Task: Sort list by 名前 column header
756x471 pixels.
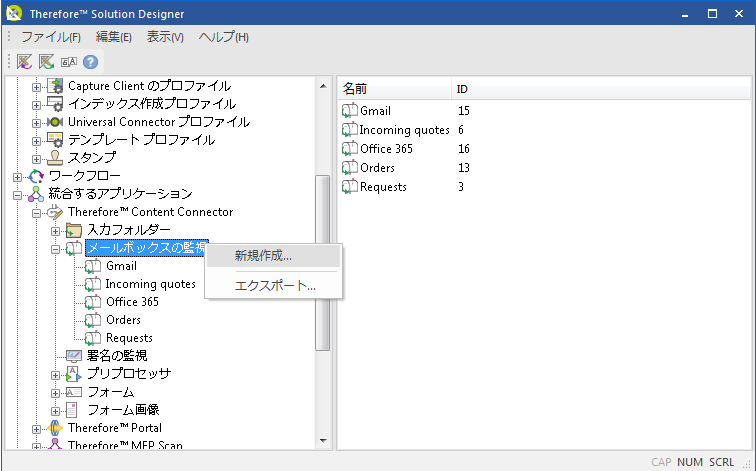Action: click(394, 89)
